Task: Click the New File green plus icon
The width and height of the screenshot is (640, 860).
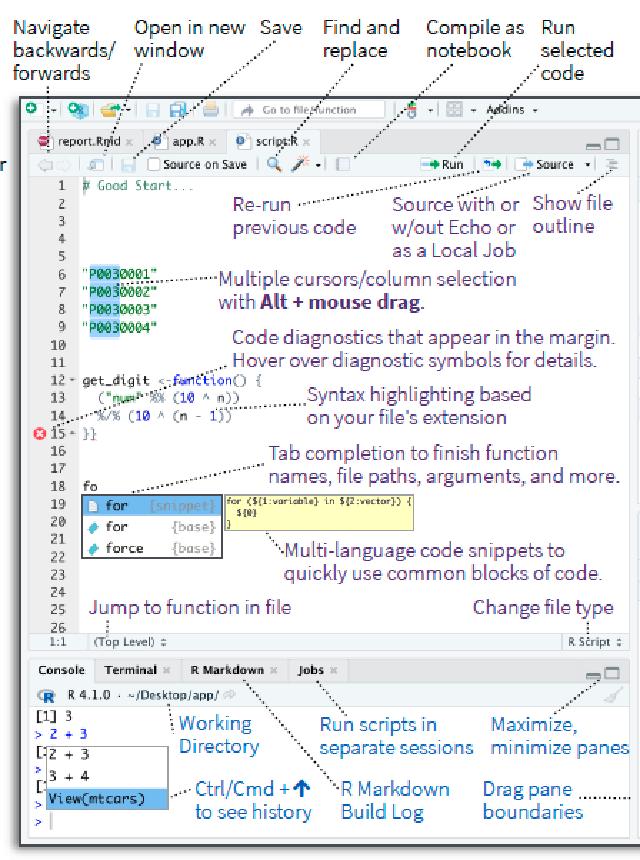Action: pos(32,109)
